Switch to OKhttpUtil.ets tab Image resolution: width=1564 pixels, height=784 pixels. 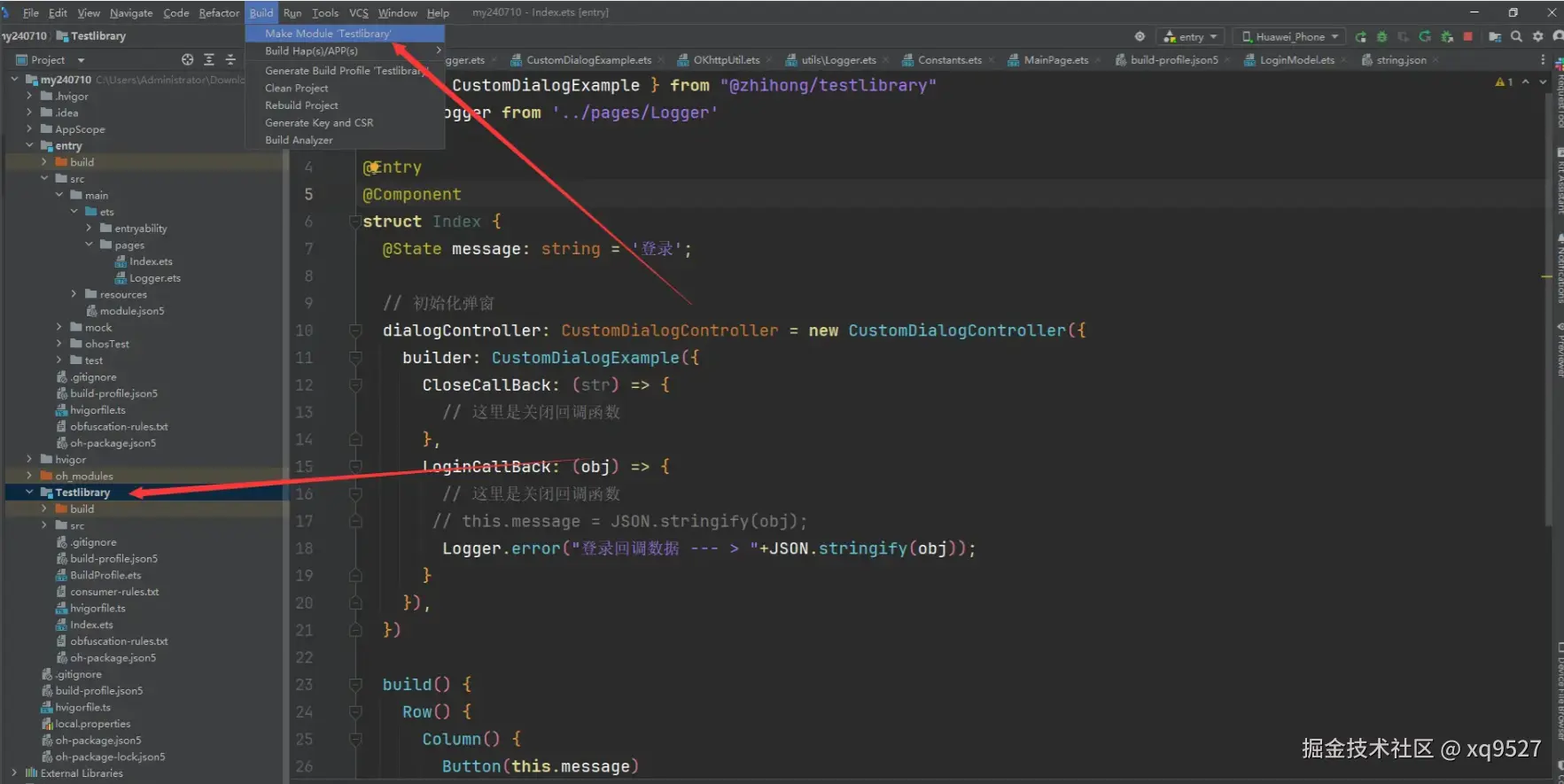pos(726,60)
